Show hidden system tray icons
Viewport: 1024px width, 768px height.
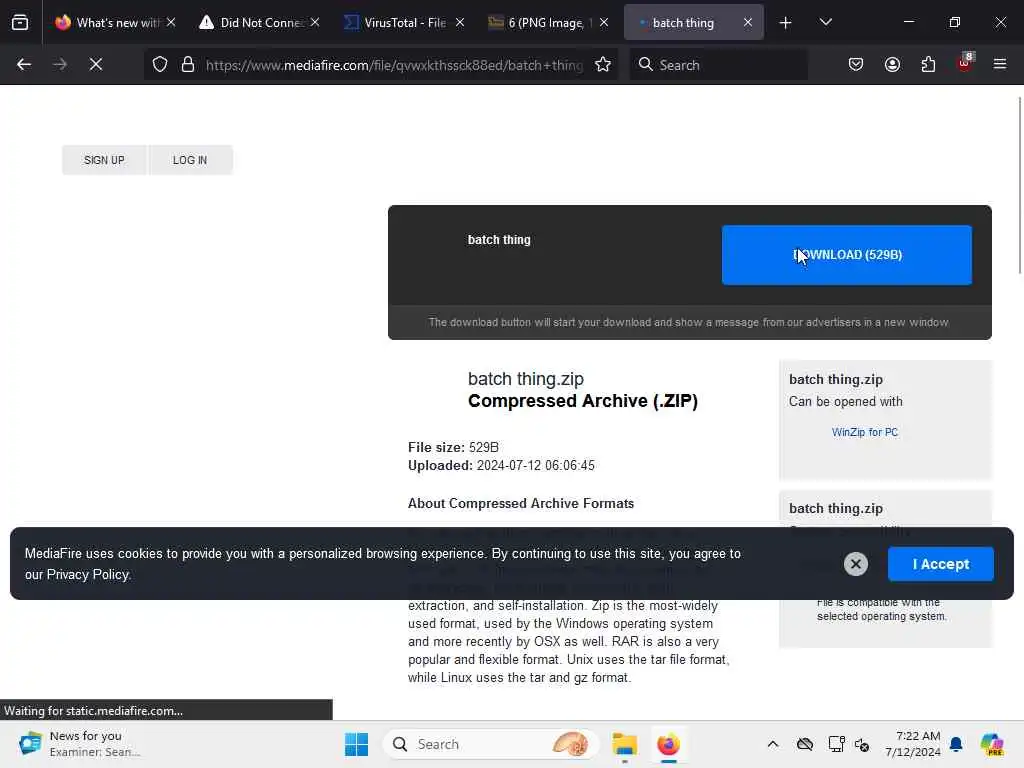coord(773,744)
